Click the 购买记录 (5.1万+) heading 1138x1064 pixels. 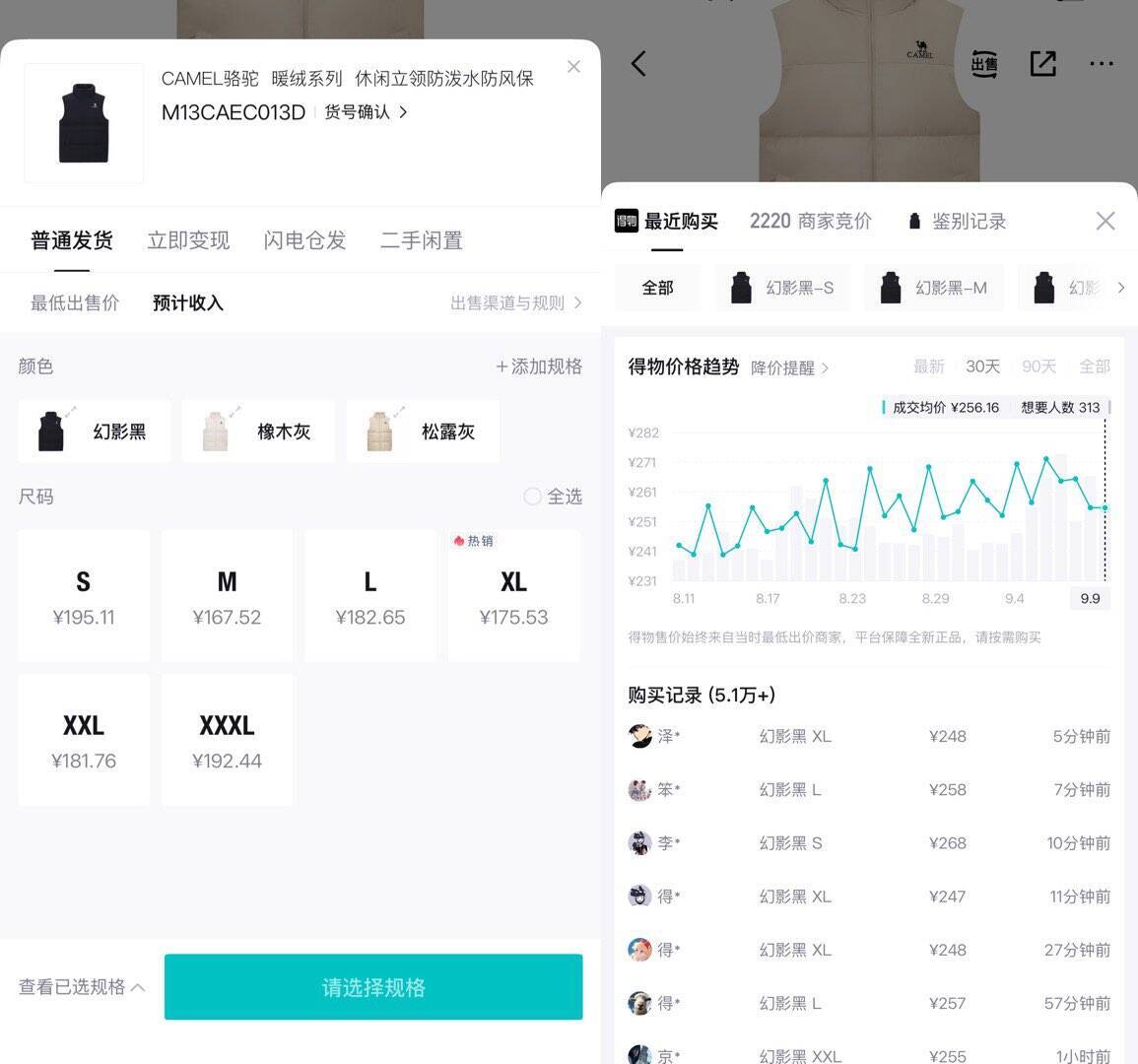tap(702, 696)
